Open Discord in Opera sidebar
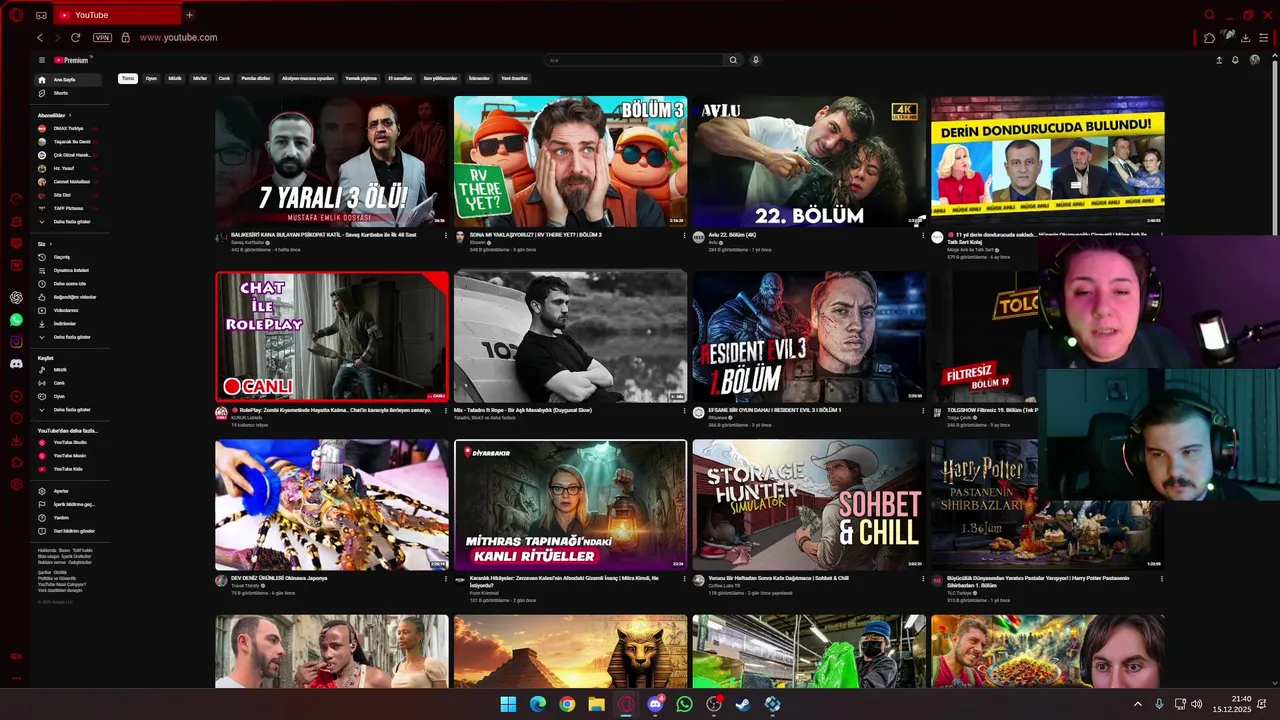 (16, 364)
